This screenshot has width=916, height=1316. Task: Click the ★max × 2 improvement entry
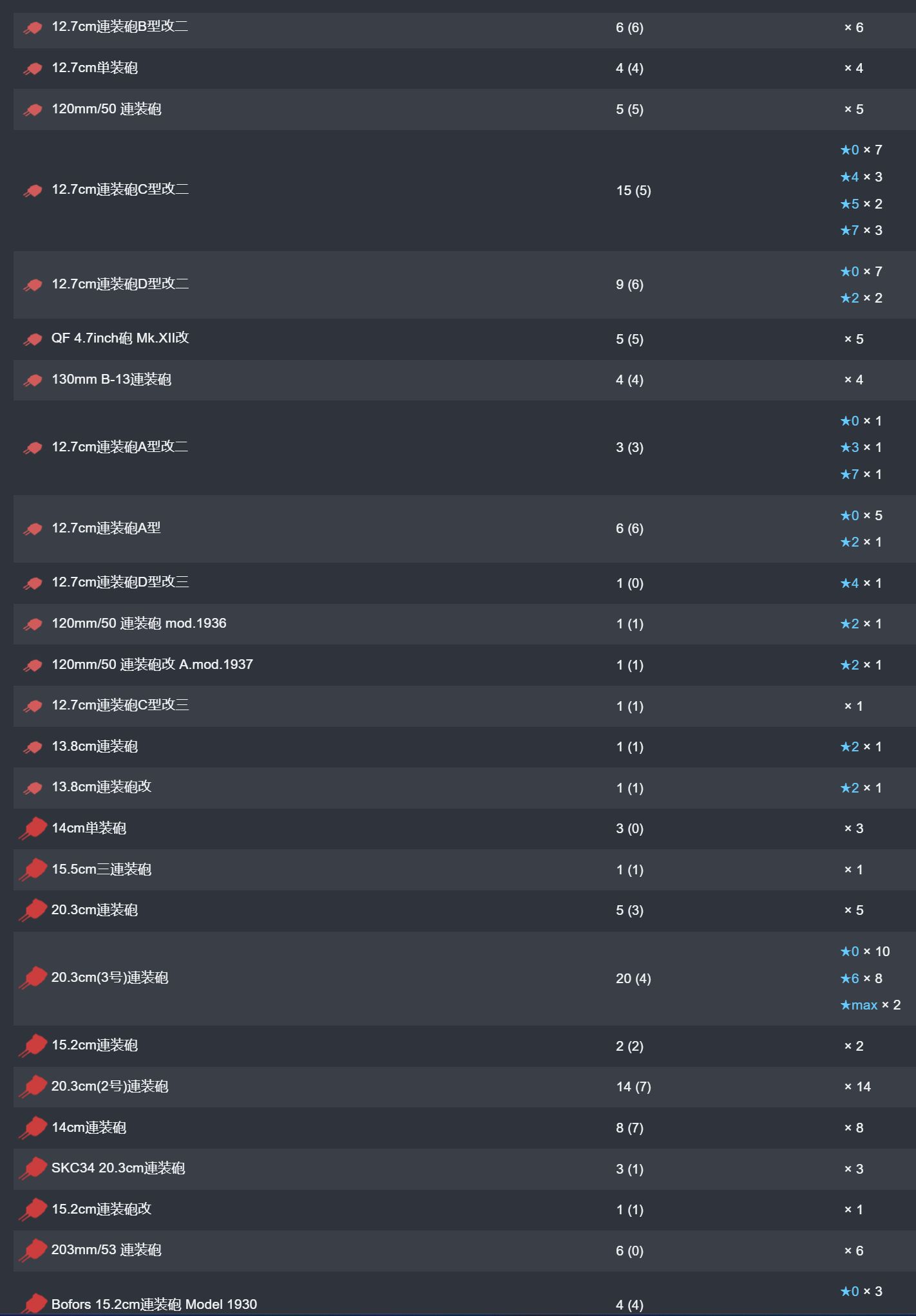(x=870, y=1005)
